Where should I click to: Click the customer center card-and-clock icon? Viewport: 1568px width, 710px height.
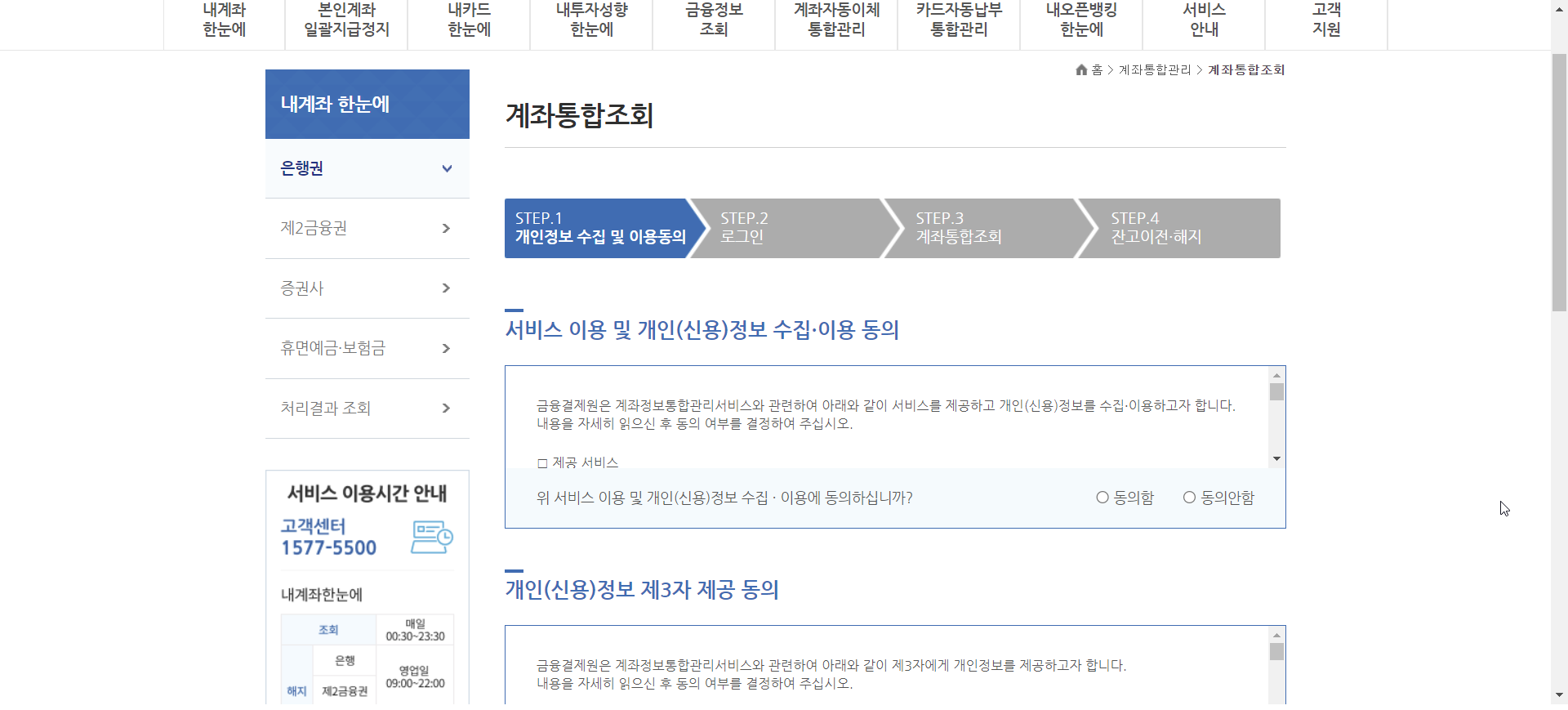(432, 537)
